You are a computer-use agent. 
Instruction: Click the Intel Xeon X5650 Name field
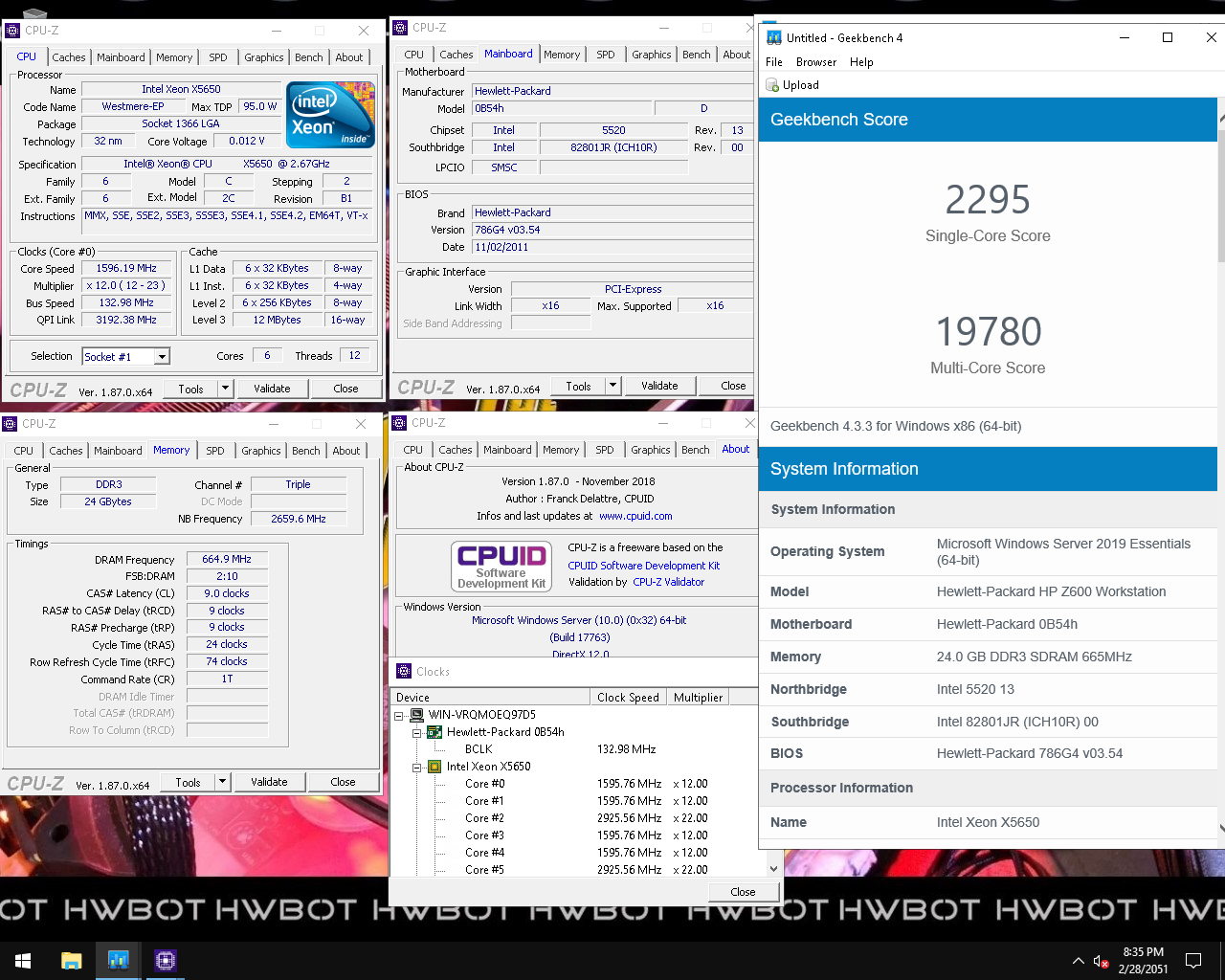coord(181,89)
